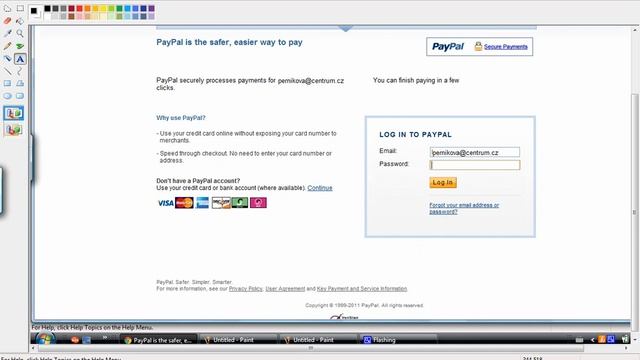640x360 pixels.
Task: Open the Privacy Policy link
Action: pyautogui.click(x=245, y=289)
